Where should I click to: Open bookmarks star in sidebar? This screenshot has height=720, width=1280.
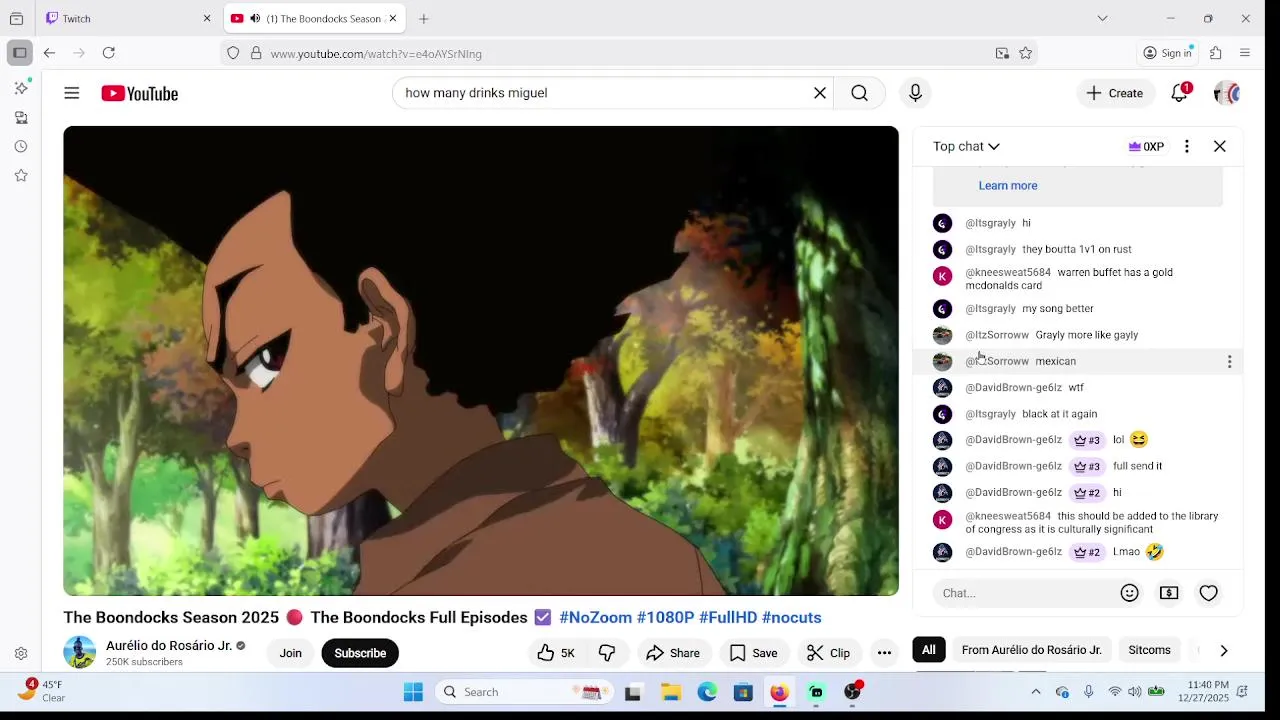coord(21,175)
